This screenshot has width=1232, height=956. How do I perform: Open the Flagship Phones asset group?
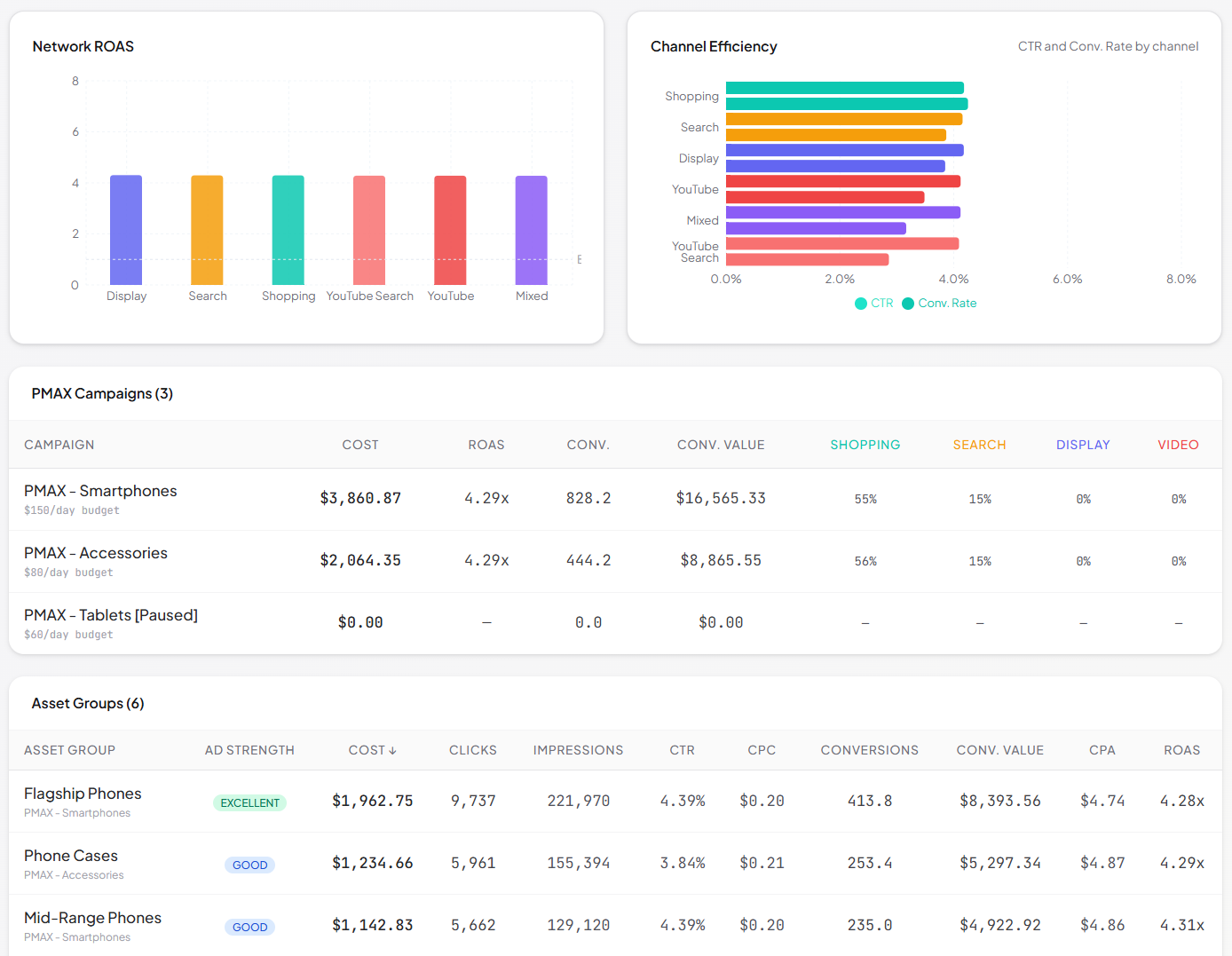pos(83,794)
